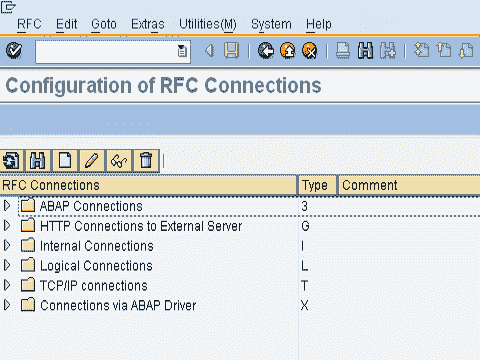Click the Refresh icon in the RFC list toolbar
Screen dimensions: 480x360
pyautogui.click(x=12, y=161)
